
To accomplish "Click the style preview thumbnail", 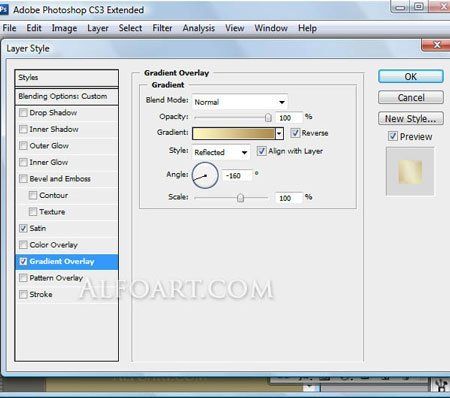I will coord(410,171).
